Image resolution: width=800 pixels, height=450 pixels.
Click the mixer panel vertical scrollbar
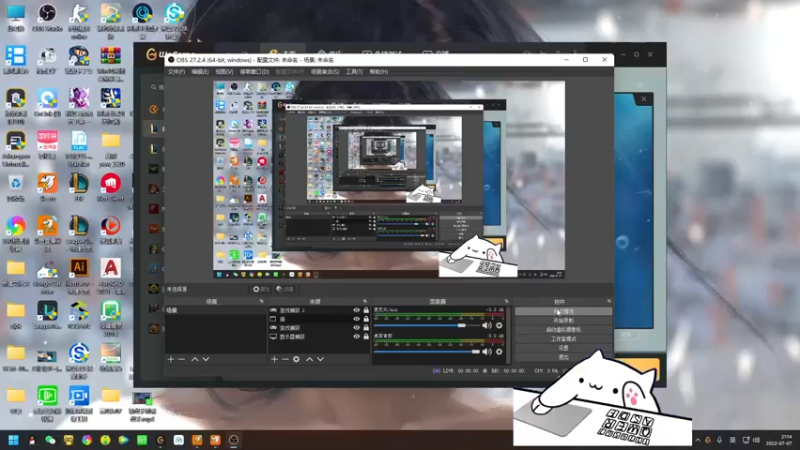(x=508, y=334)
